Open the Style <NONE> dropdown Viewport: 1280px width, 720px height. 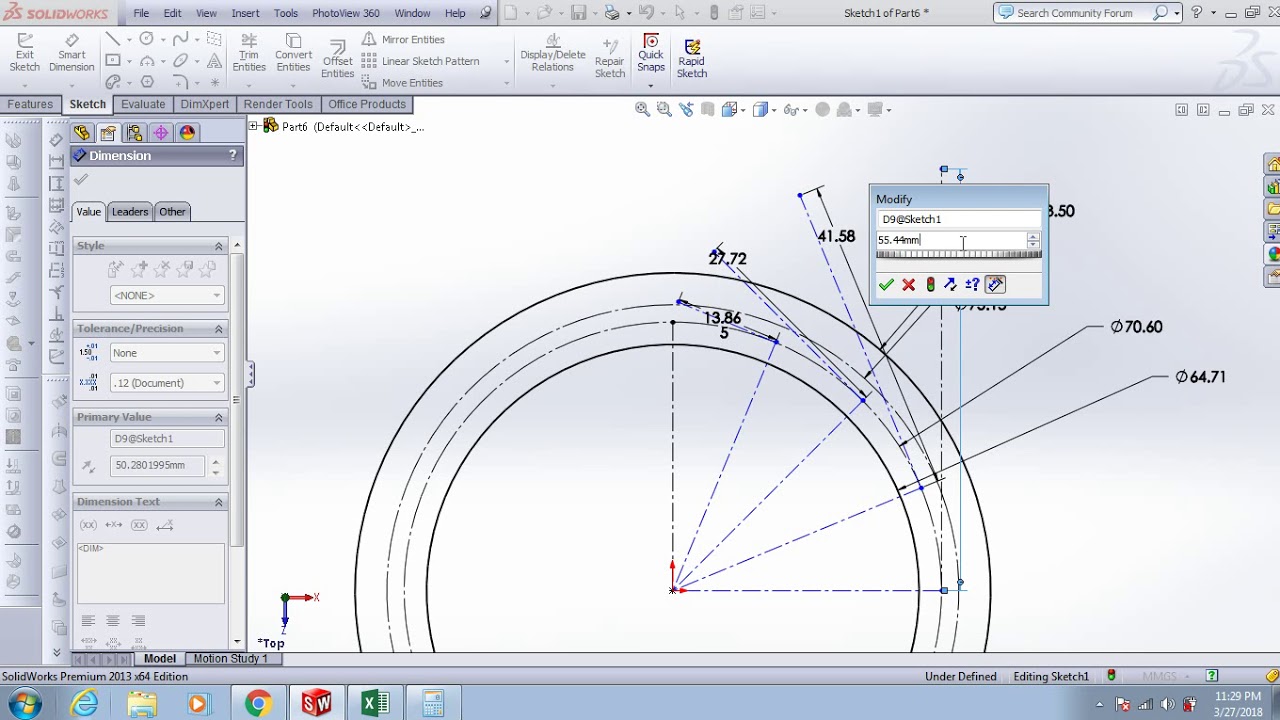tap(167, 295)
